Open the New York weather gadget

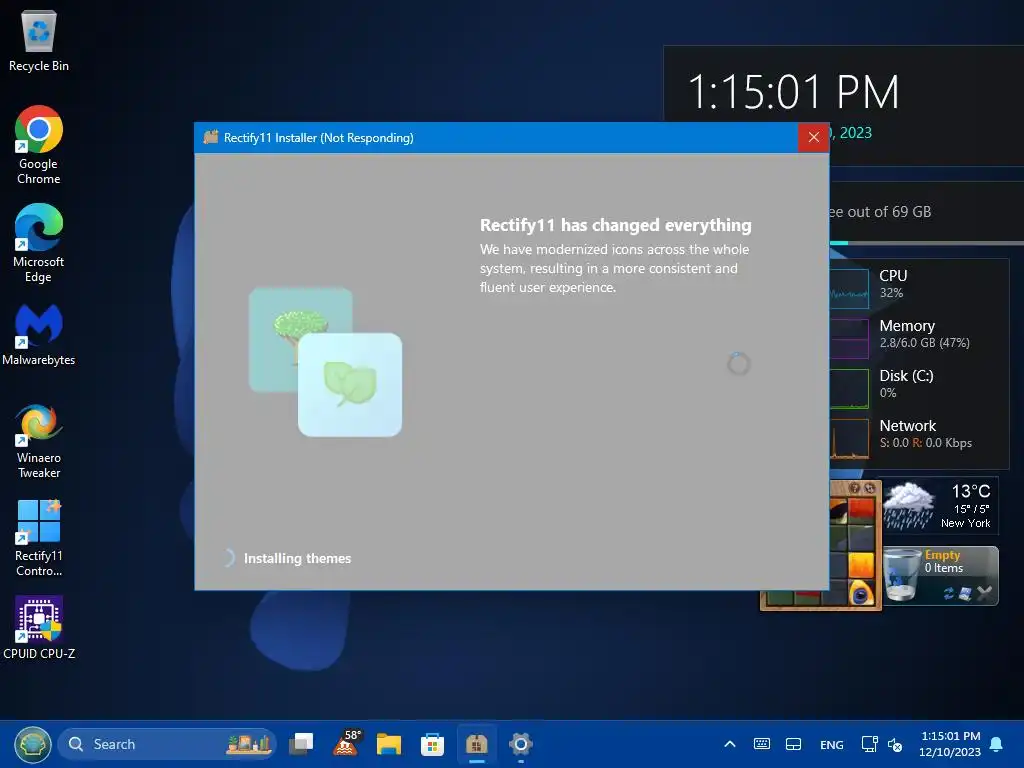click(x=941, y=505)
